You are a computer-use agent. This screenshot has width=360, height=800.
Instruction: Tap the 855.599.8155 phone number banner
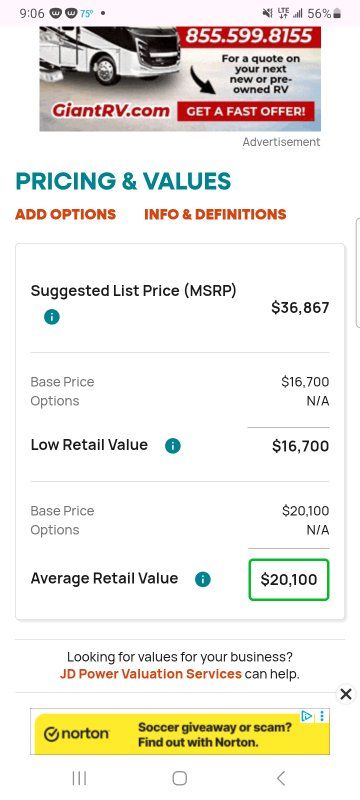pyautogui.click(x=248, y=36)
